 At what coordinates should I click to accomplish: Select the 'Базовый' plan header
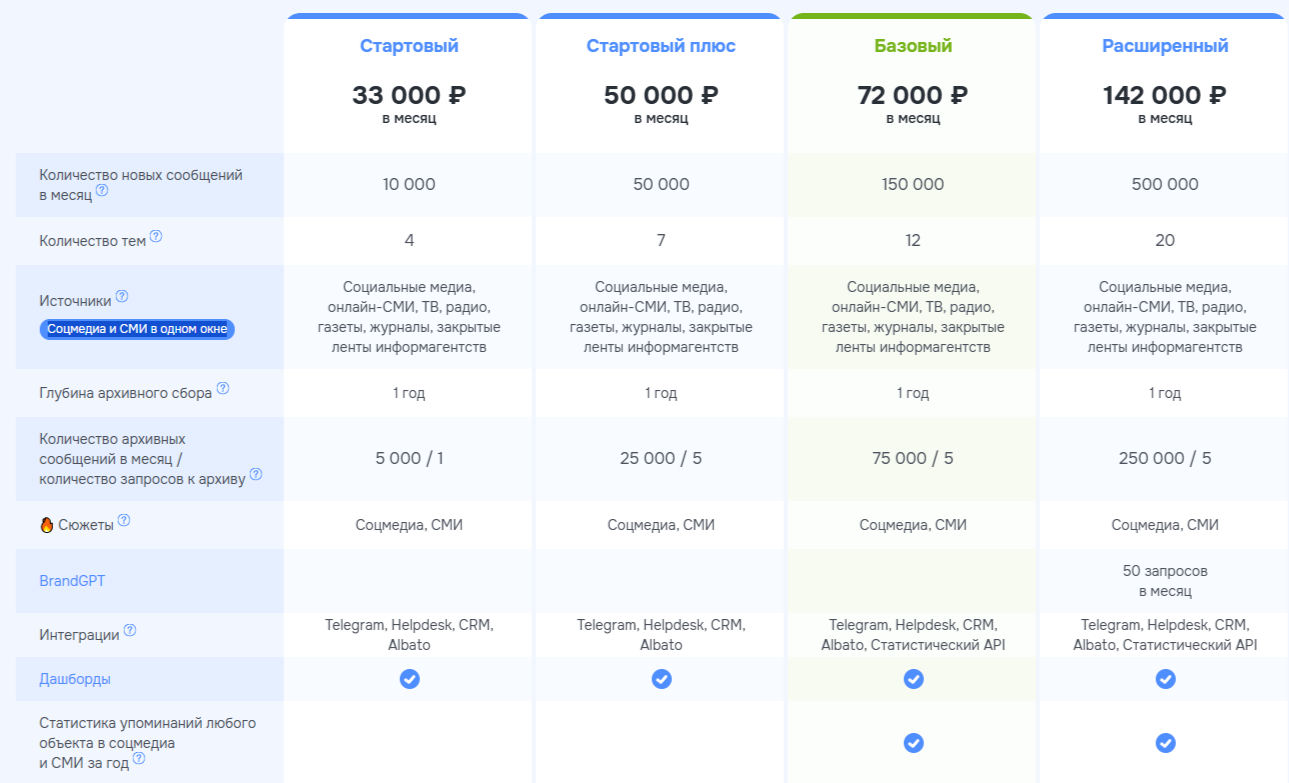pos(913,46)
